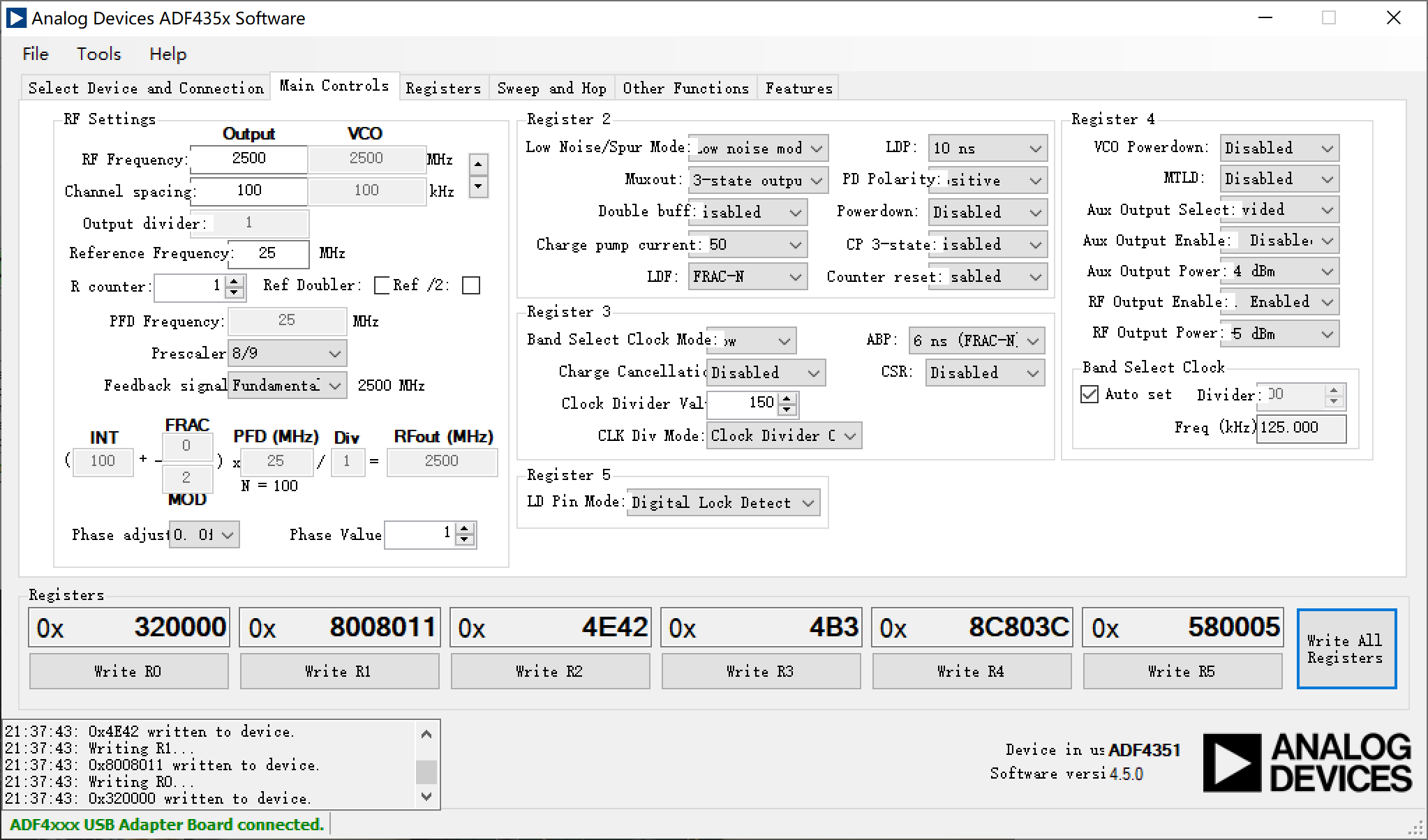Click the Analog Devices logo
This screenshot has width=1428, height=840.
tap(1307, 762)
